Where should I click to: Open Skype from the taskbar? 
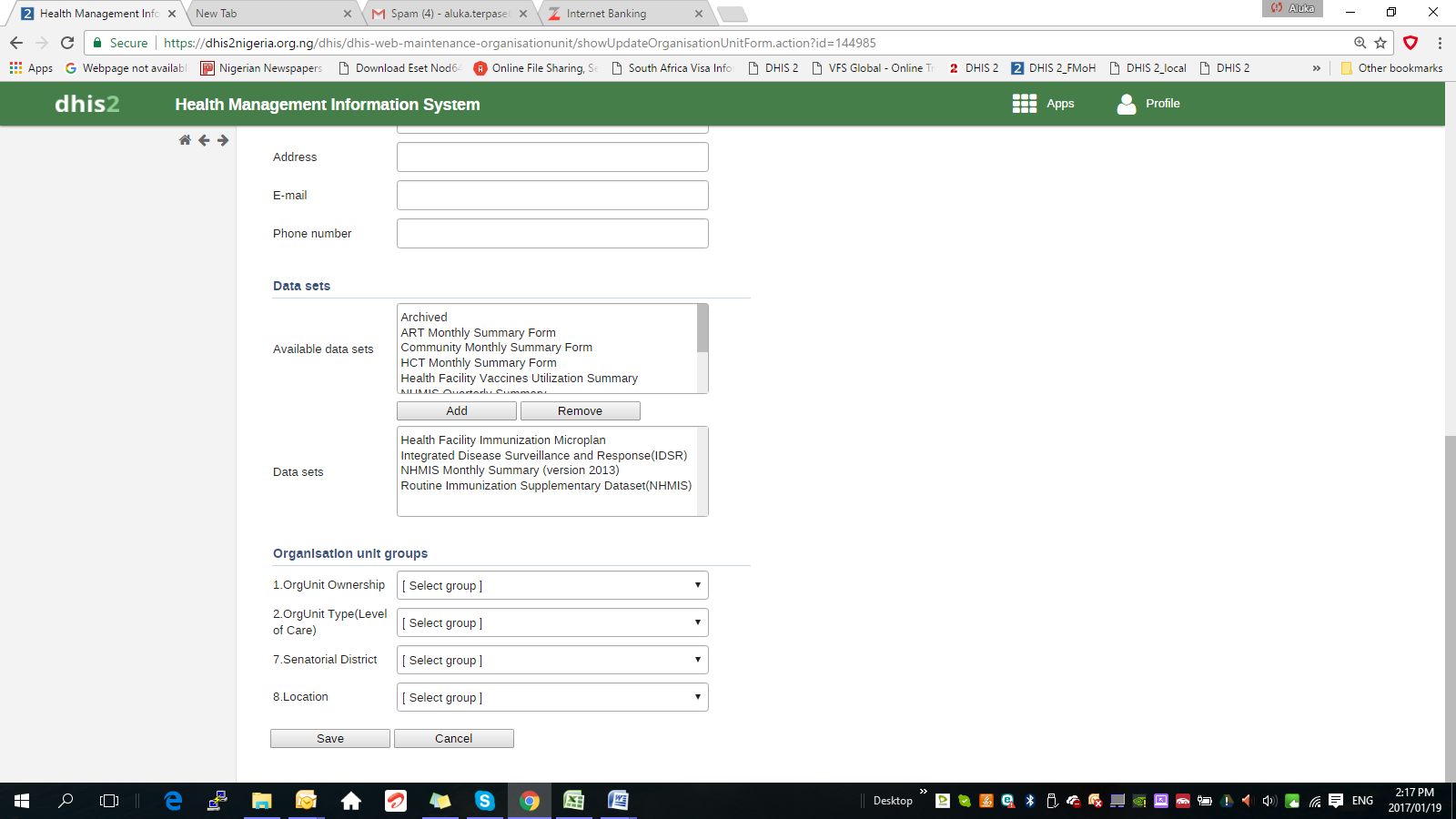click(x=484, y=801)
